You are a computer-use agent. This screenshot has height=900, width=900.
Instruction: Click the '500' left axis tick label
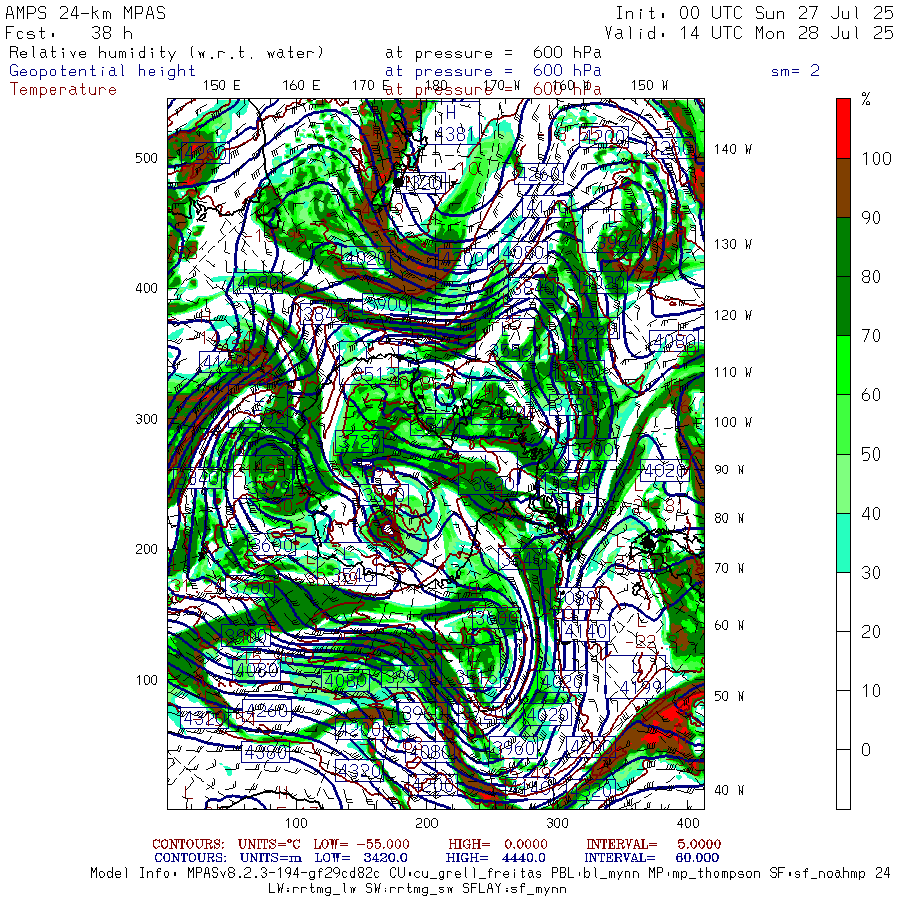click(146, 158)
